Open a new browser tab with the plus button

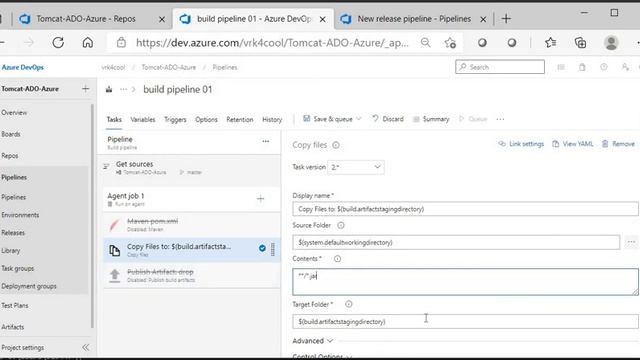[x=506, y=19]
